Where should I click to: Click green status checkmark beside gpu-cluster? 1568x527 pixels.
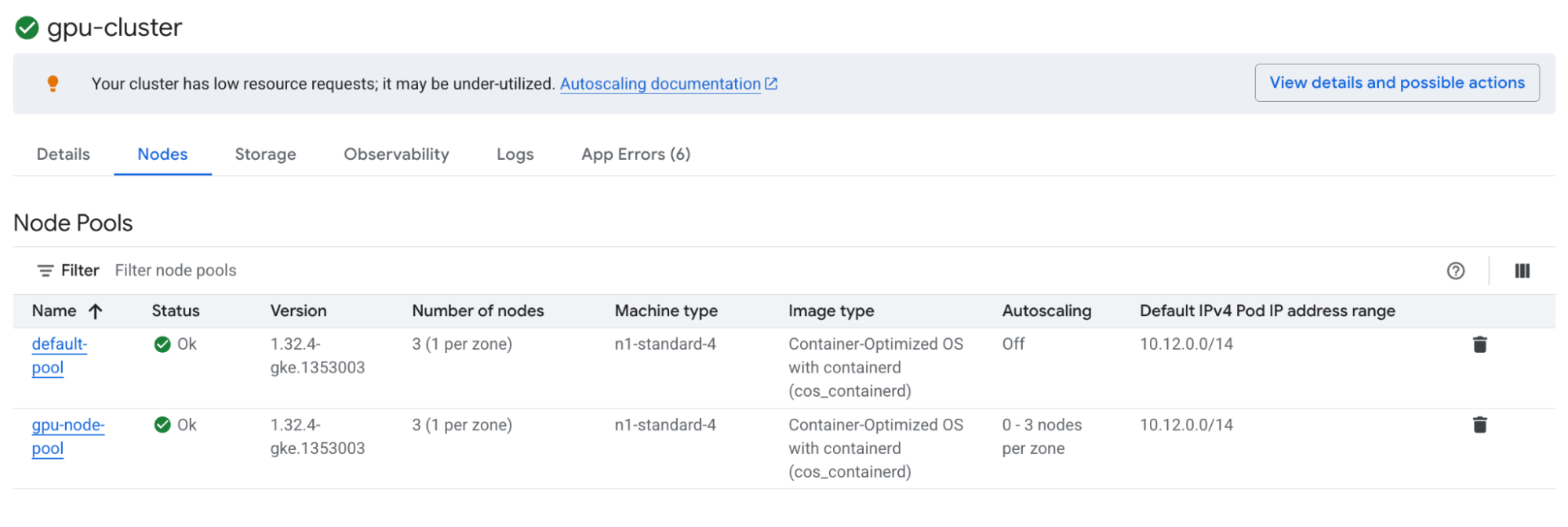[27, 27]
